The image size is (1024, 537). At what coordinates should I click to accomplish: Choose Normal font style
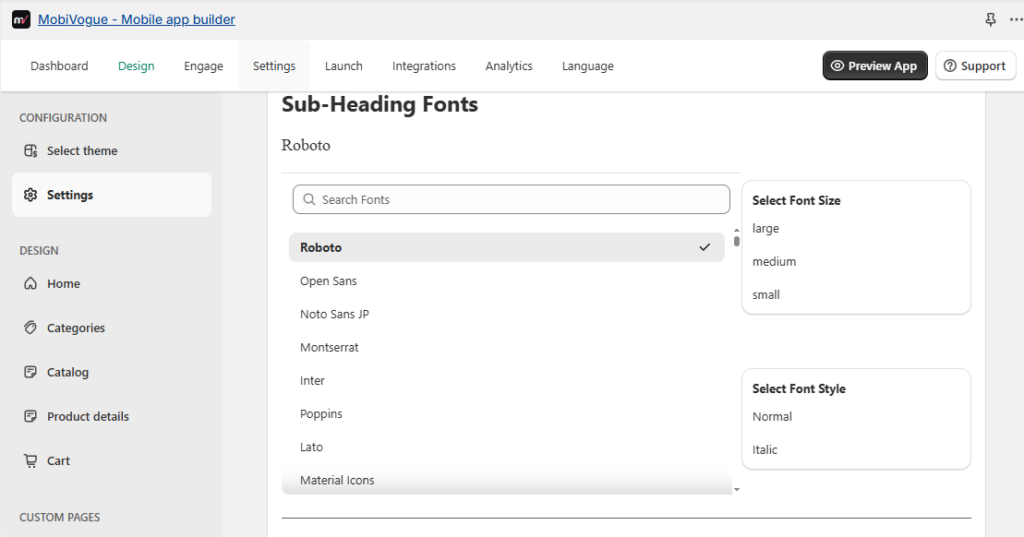(x=772, y=417)
